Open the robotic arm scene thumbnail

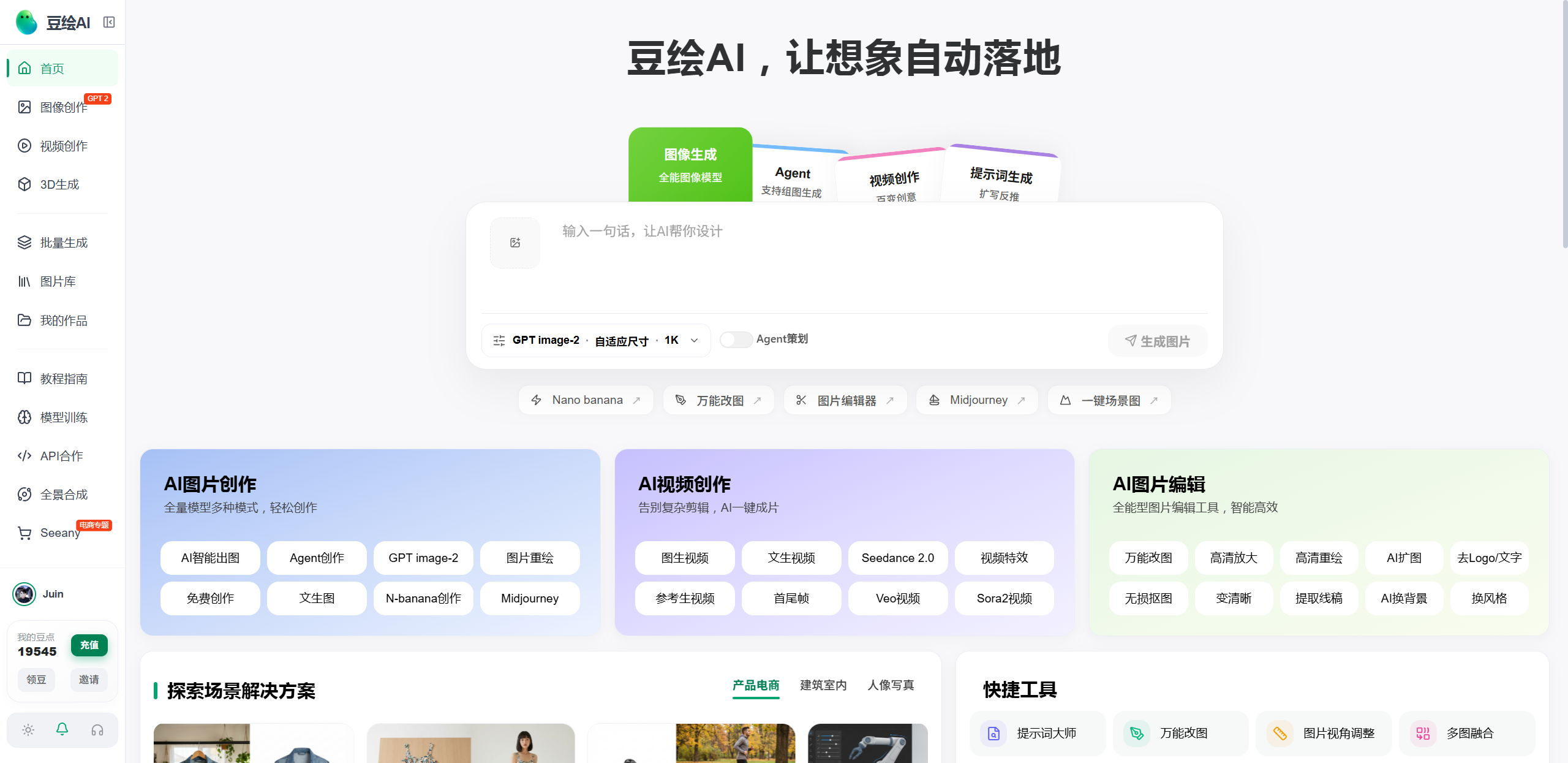[x=868, y=743]
